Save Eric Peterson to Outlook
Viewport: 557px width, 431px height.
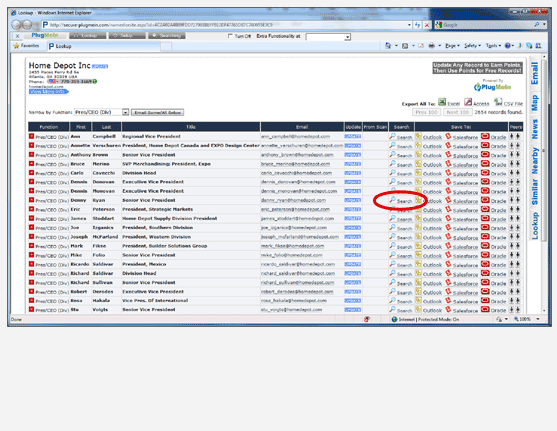point(429,210)
